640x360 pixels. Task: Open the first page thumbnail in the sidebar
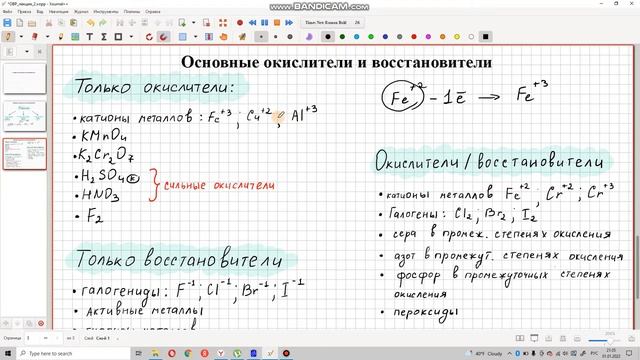point(24,78)
